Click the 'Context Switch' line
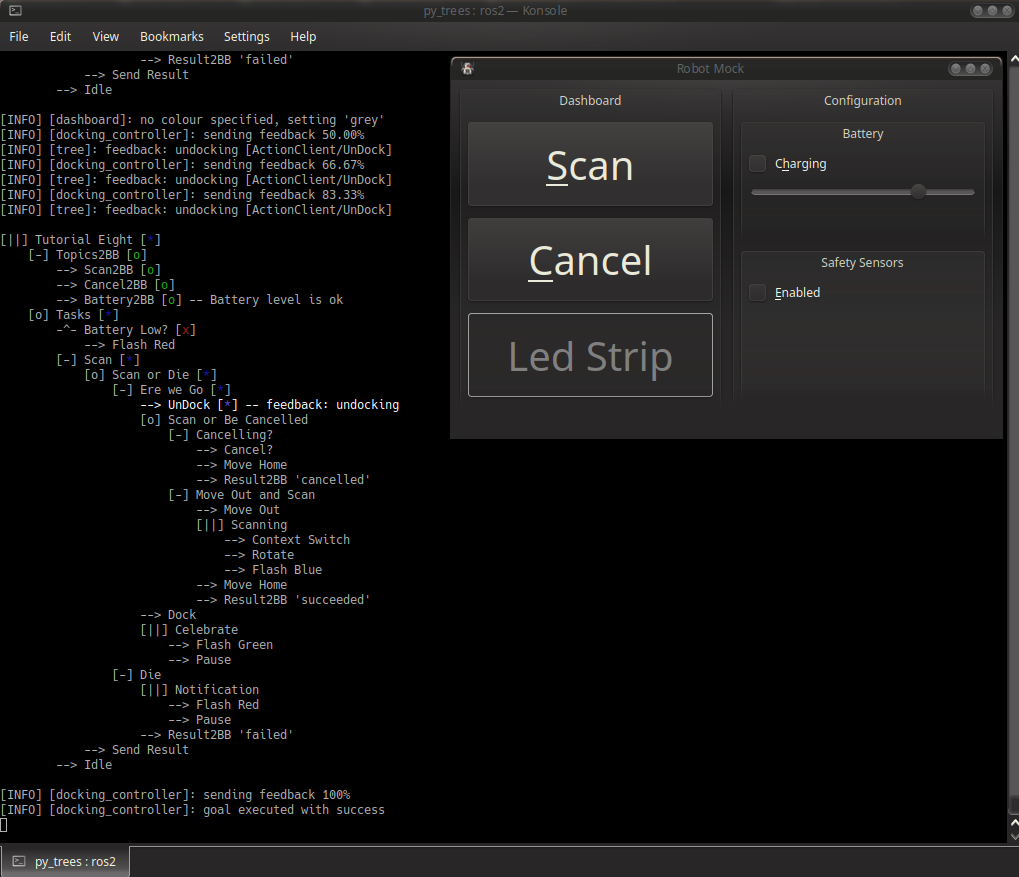Image resolution: width=1019 pixels, height=877 pixels. pyautogui.click(x=287, y=540)
